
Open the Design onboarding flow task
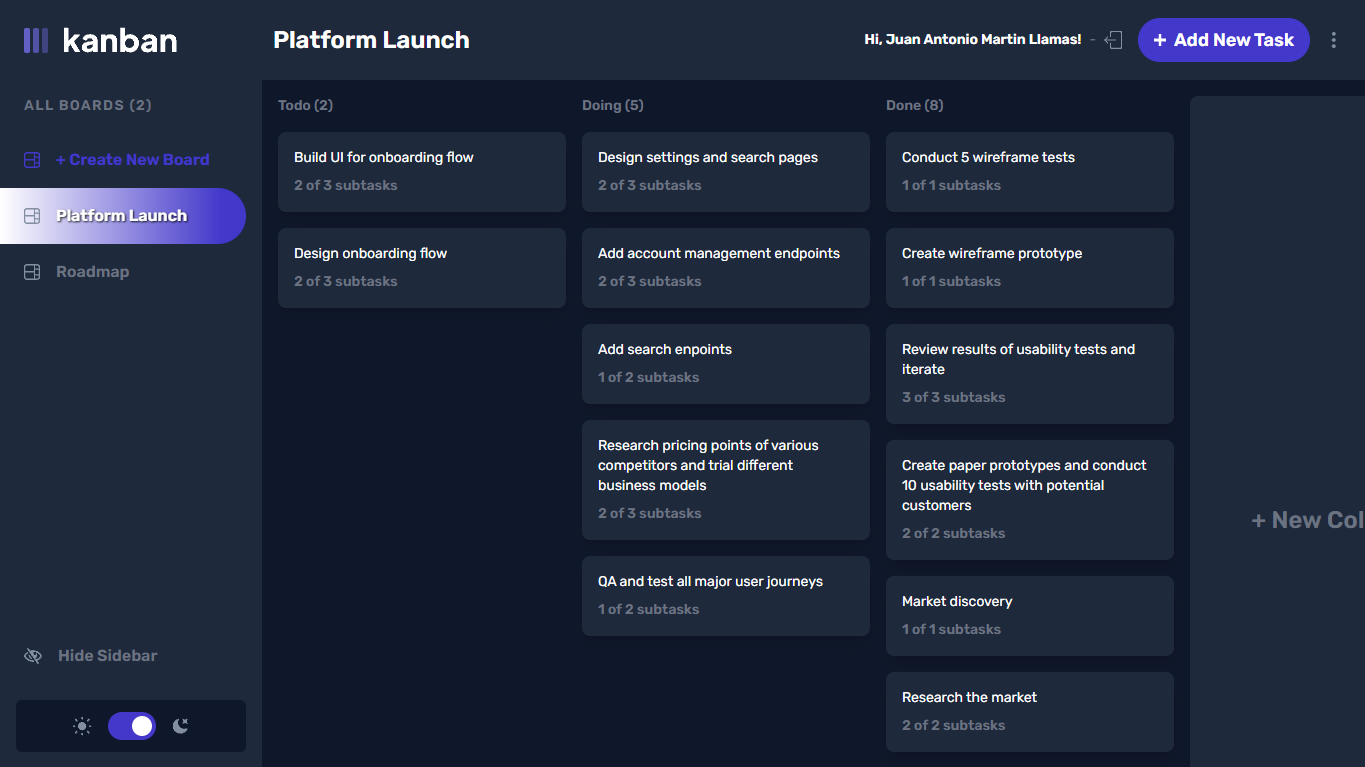click(x=421, y=267)
